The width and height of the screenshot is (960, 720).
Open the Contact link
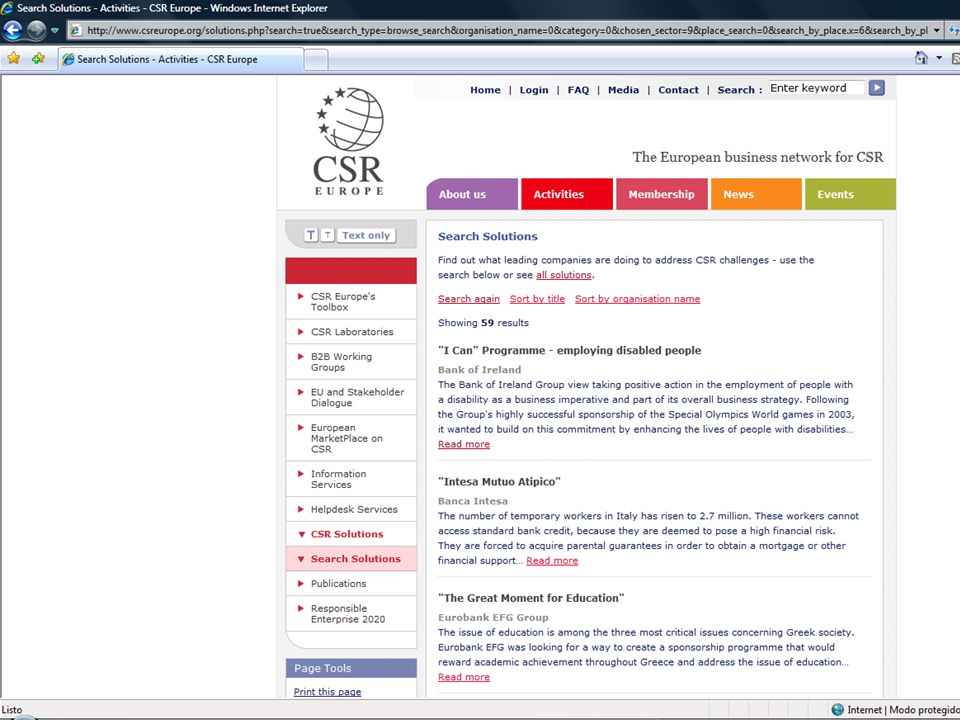[678, 90]
